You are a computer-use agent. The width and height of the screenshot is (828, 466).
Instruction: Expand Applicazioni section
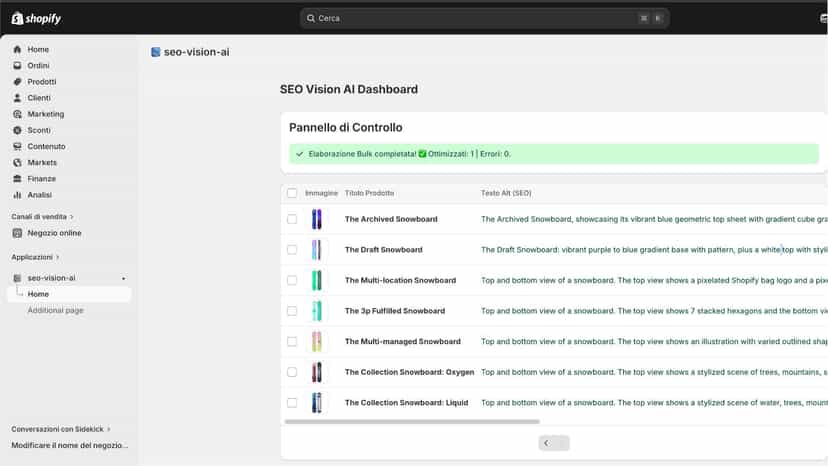point(35,257)
